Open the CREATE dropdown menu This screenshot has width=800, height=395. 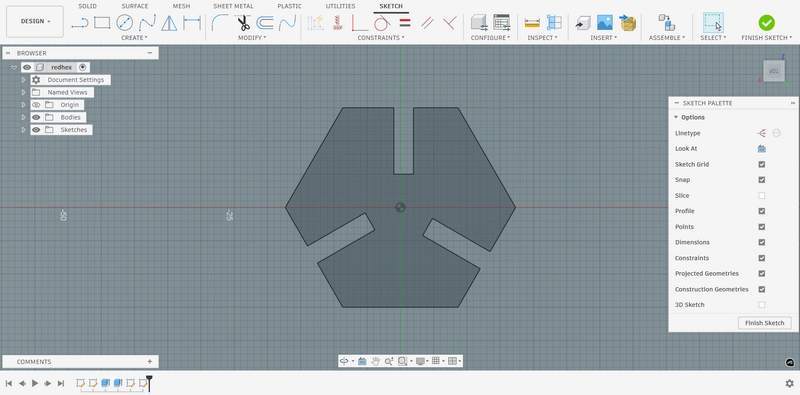(134, 38)
